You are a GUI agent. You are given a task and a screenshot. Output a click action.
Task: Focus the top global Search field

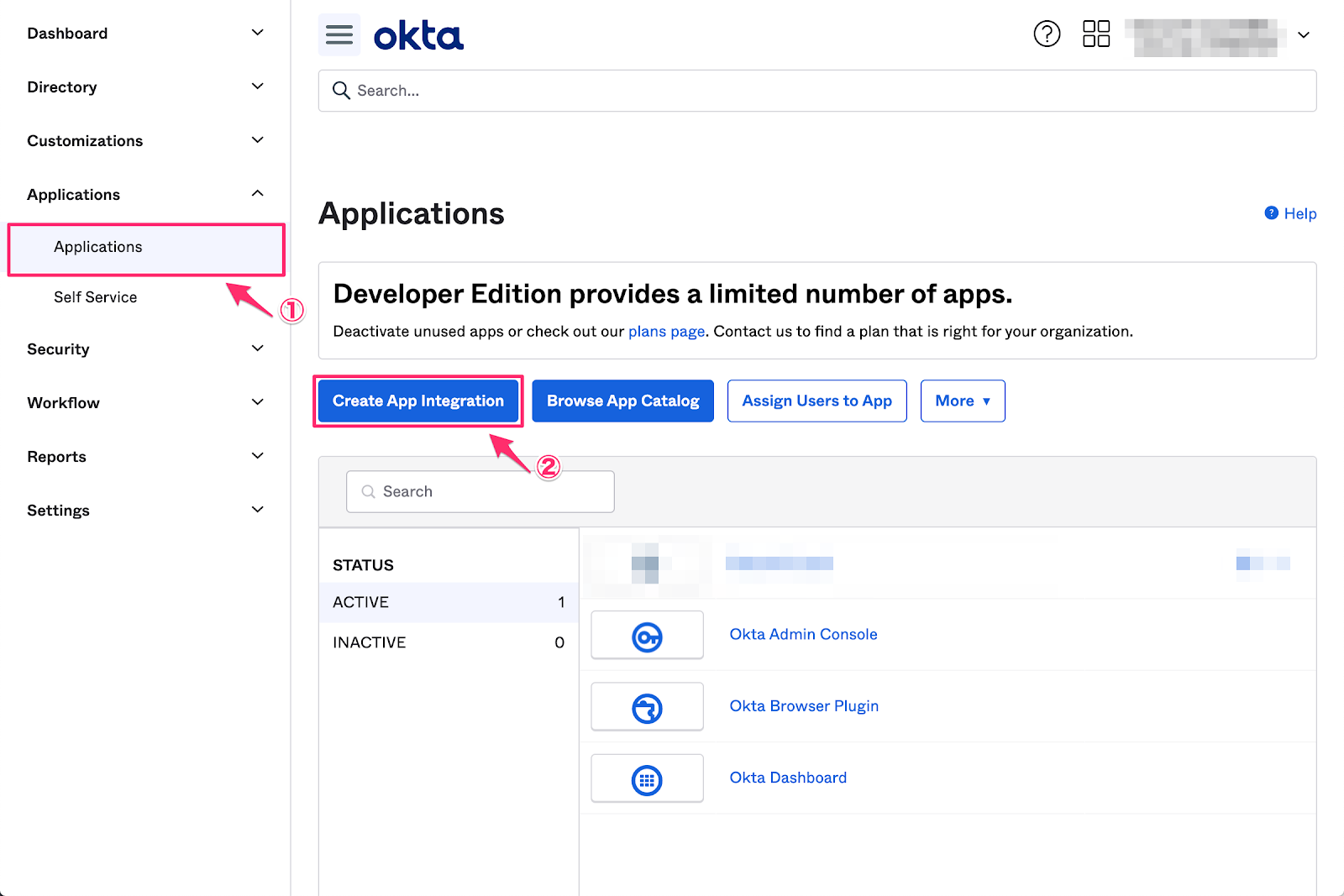coord(817,91)
